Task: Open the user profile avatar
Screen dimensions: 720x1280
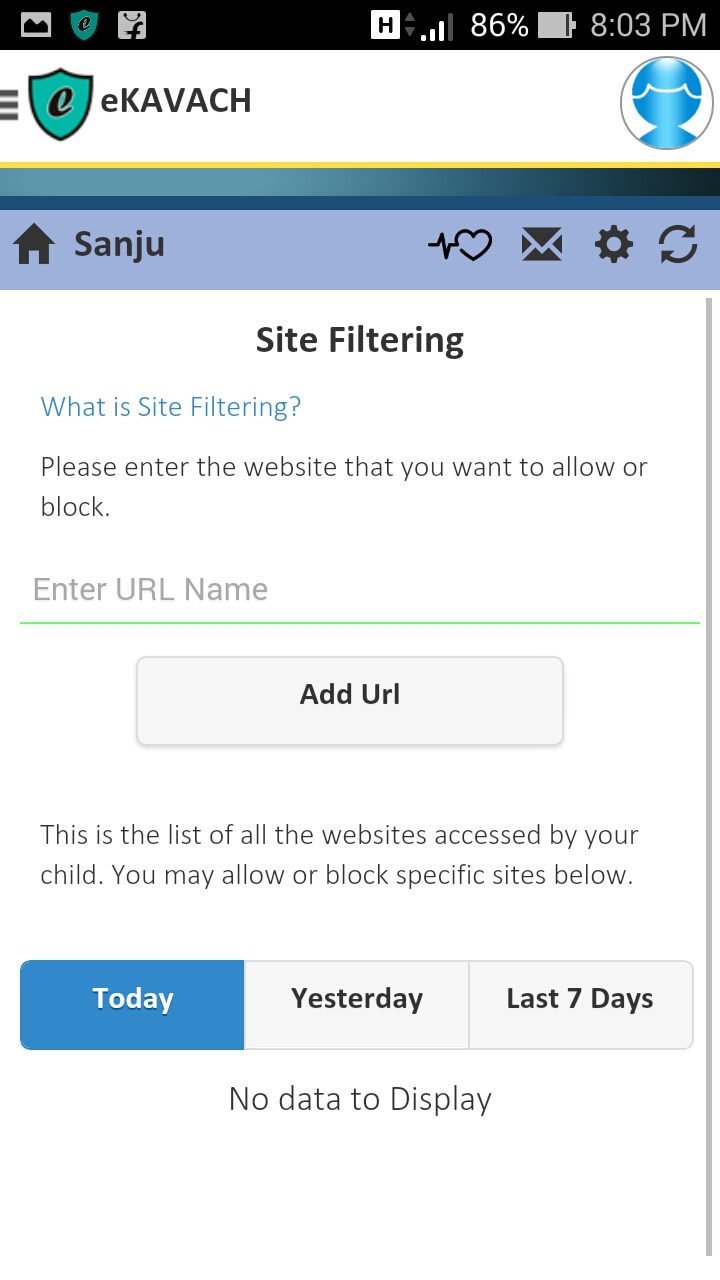Action: pyautogui.click(x=667, y=104)
